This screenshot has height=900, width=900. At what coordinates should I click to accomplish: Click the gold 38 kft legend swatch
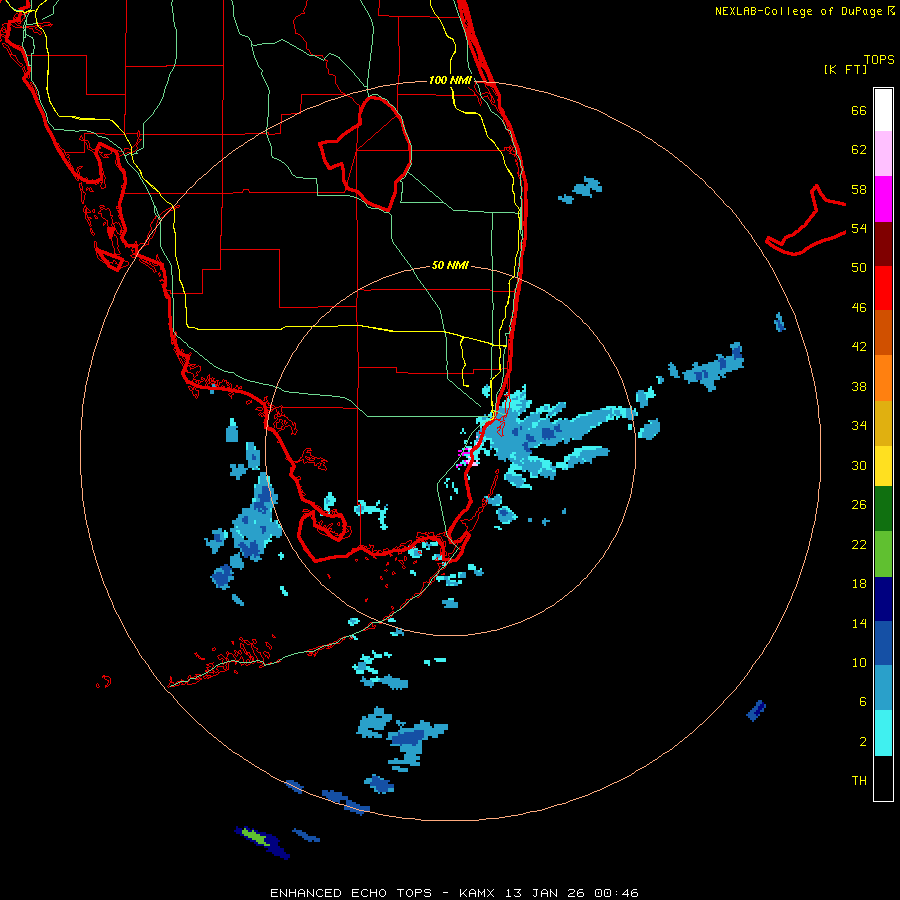click(883, 423)
